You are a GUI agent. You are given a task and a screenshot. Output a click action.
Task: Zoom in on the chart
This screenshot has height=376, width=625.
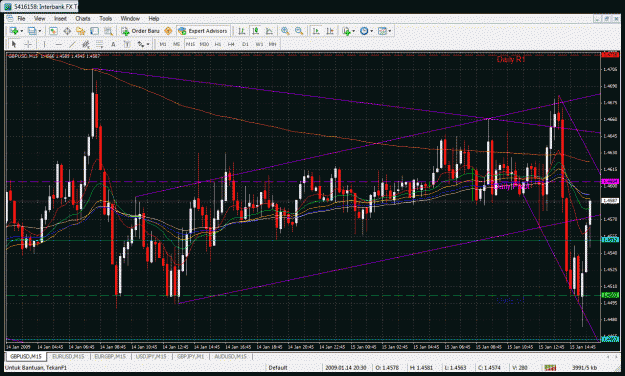point(285,31)
